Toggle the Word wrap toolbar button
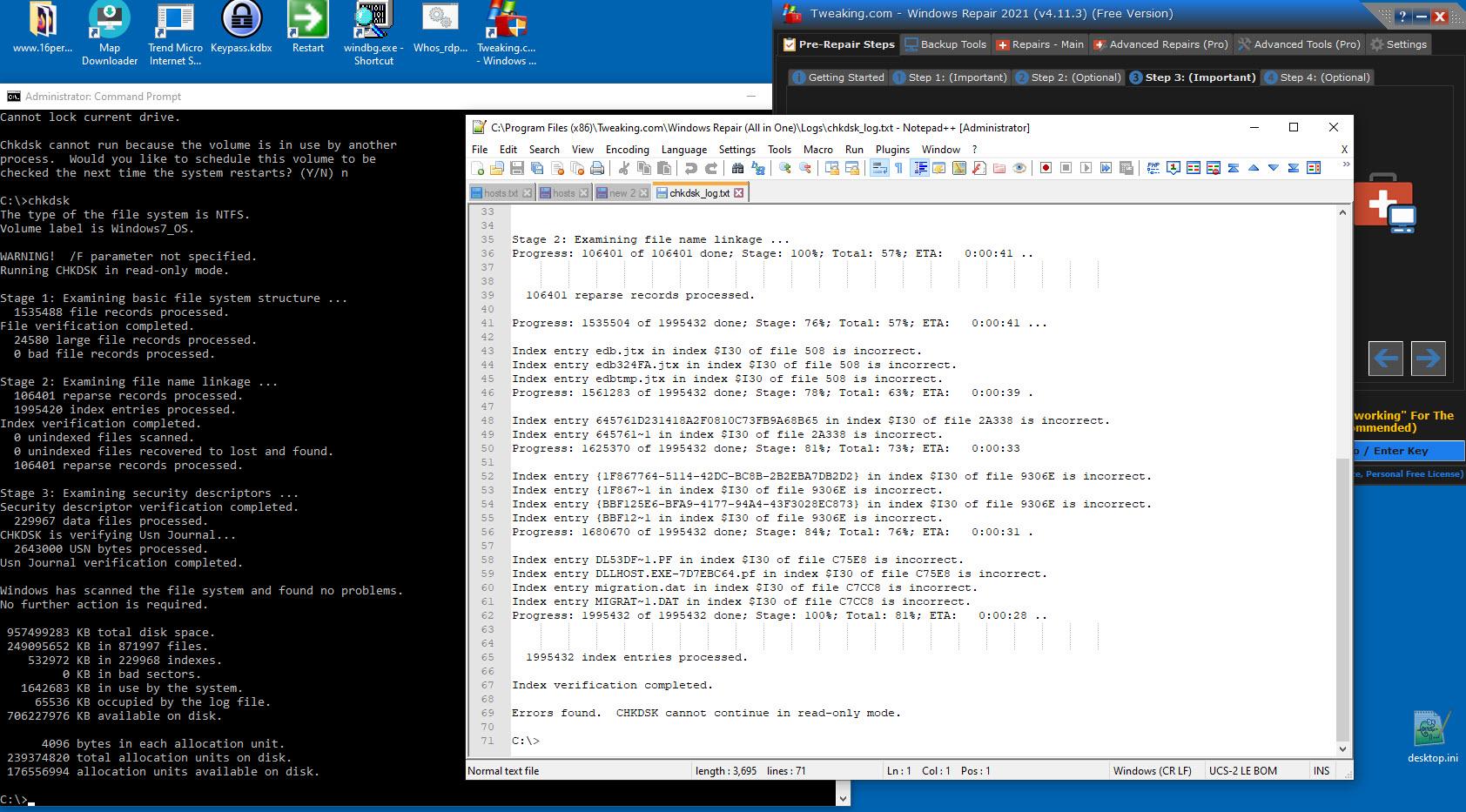The image size is (1466, 812). pos(879,168)
